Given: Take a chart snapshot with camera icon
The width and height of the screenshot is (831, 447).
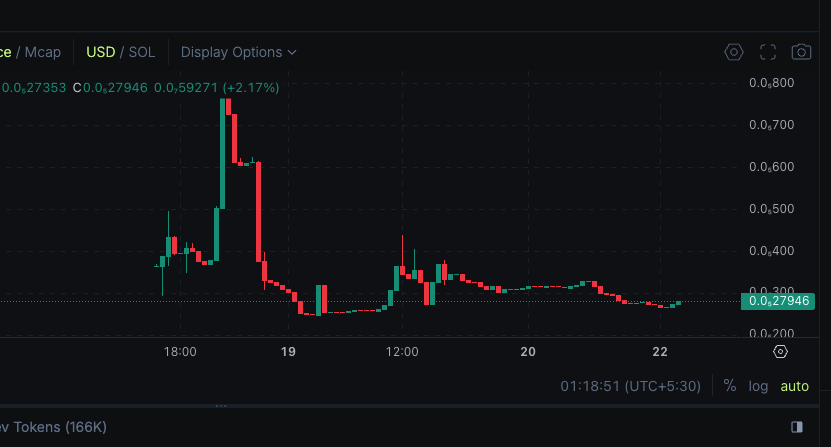Looking at the screenshot, I should [x=801, y=52].
